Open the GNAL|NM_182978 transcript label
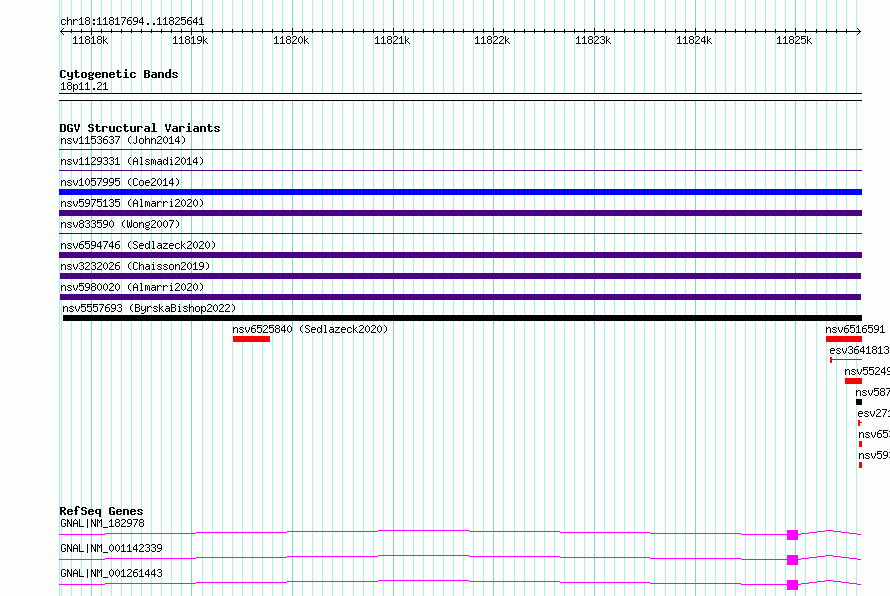Viewport: 890px width, 596px height. [x=102, y=523]
